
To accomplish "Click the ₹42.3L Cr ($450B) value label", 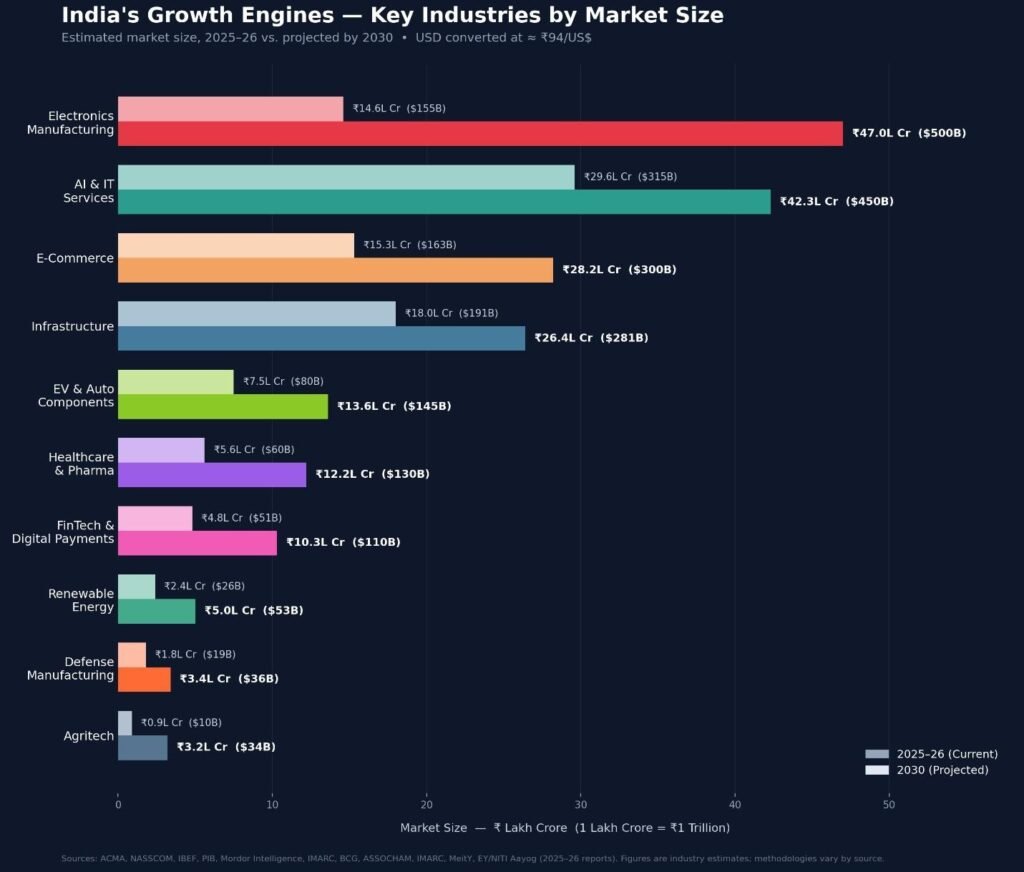I will 837,201.
